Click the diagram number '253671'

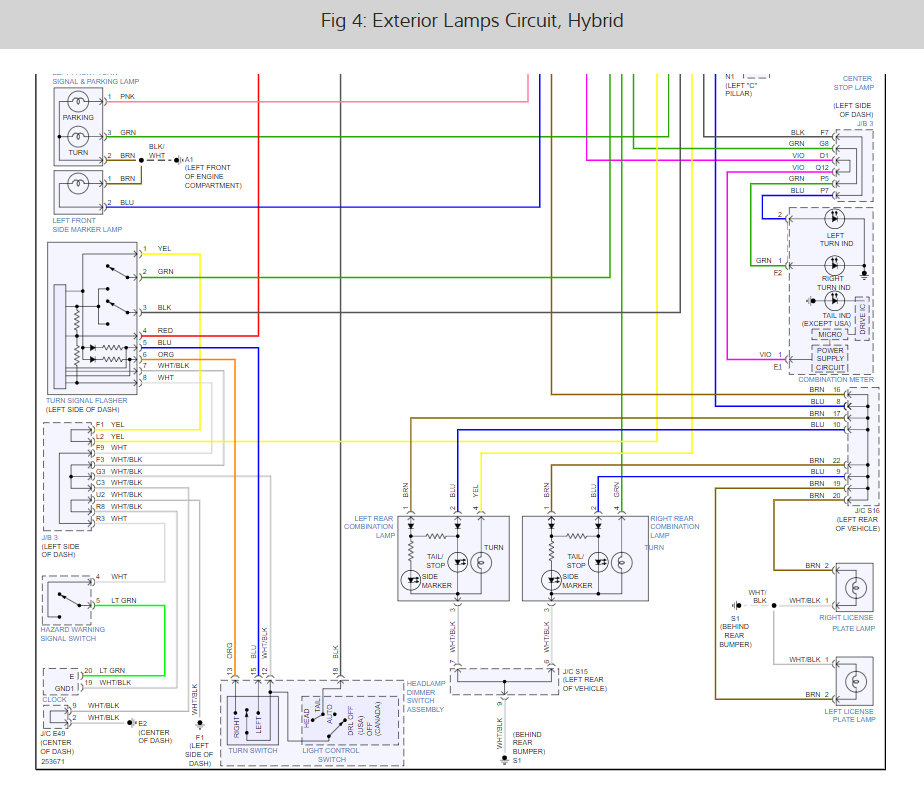pos(53,761)
